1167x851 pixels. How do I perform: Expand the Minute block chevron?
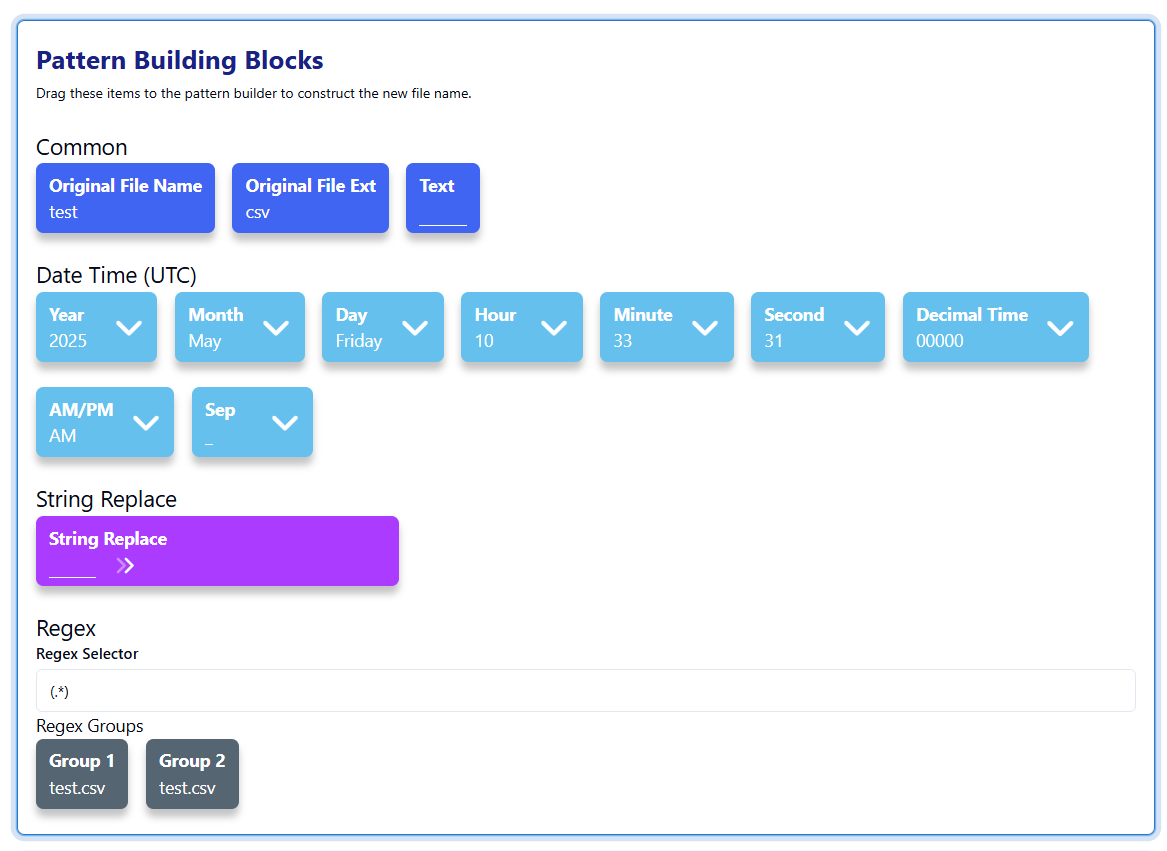[705, 328]
